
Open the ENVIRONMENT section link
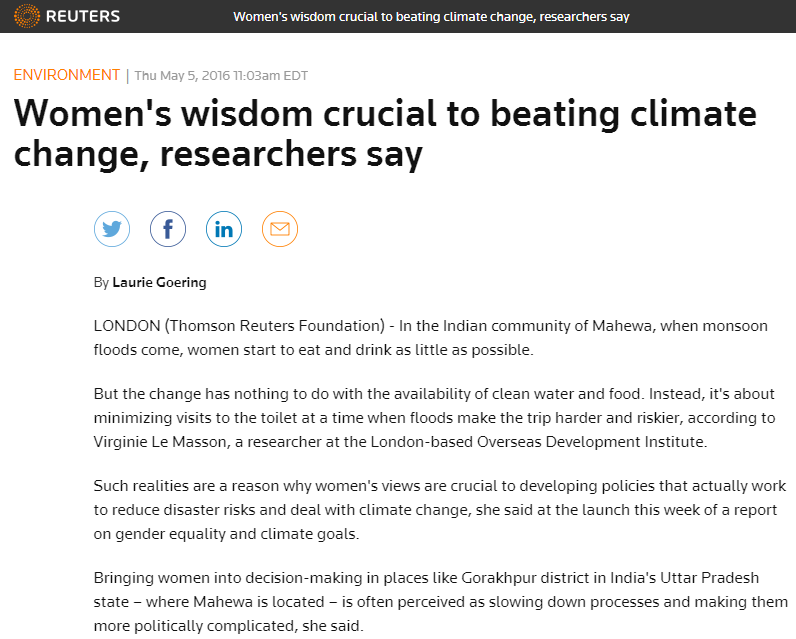67,75
